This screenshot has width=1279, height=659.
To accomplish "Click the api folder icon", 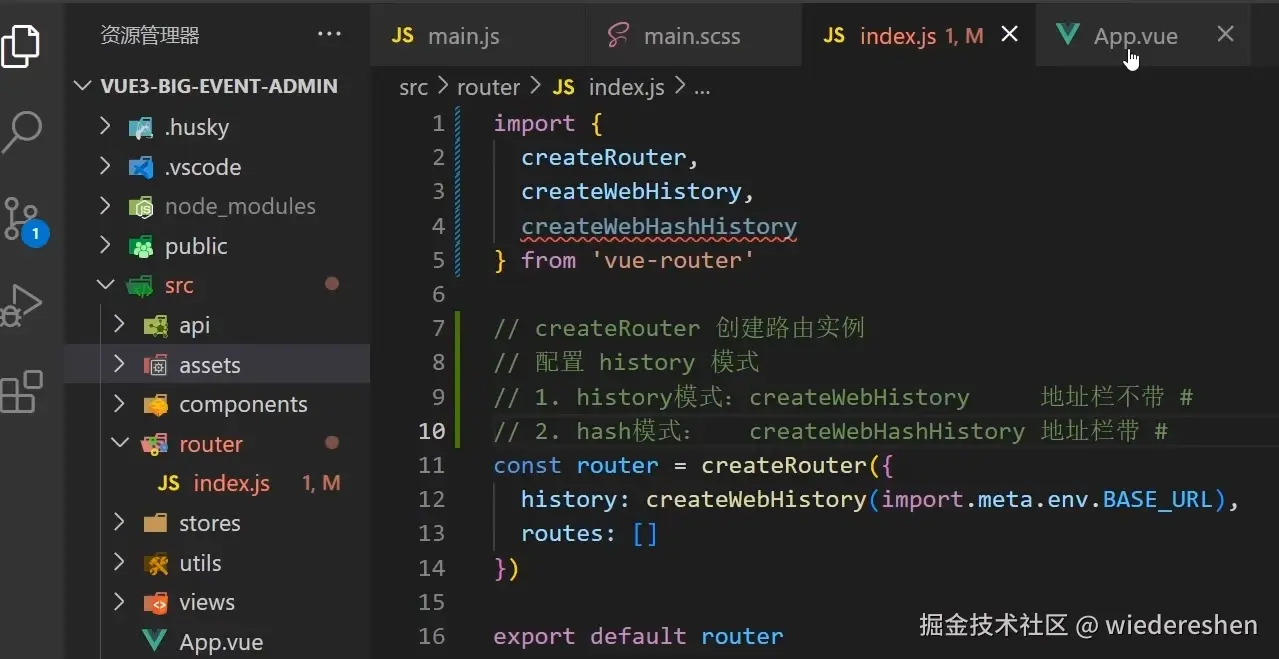I will coord(155,325).
